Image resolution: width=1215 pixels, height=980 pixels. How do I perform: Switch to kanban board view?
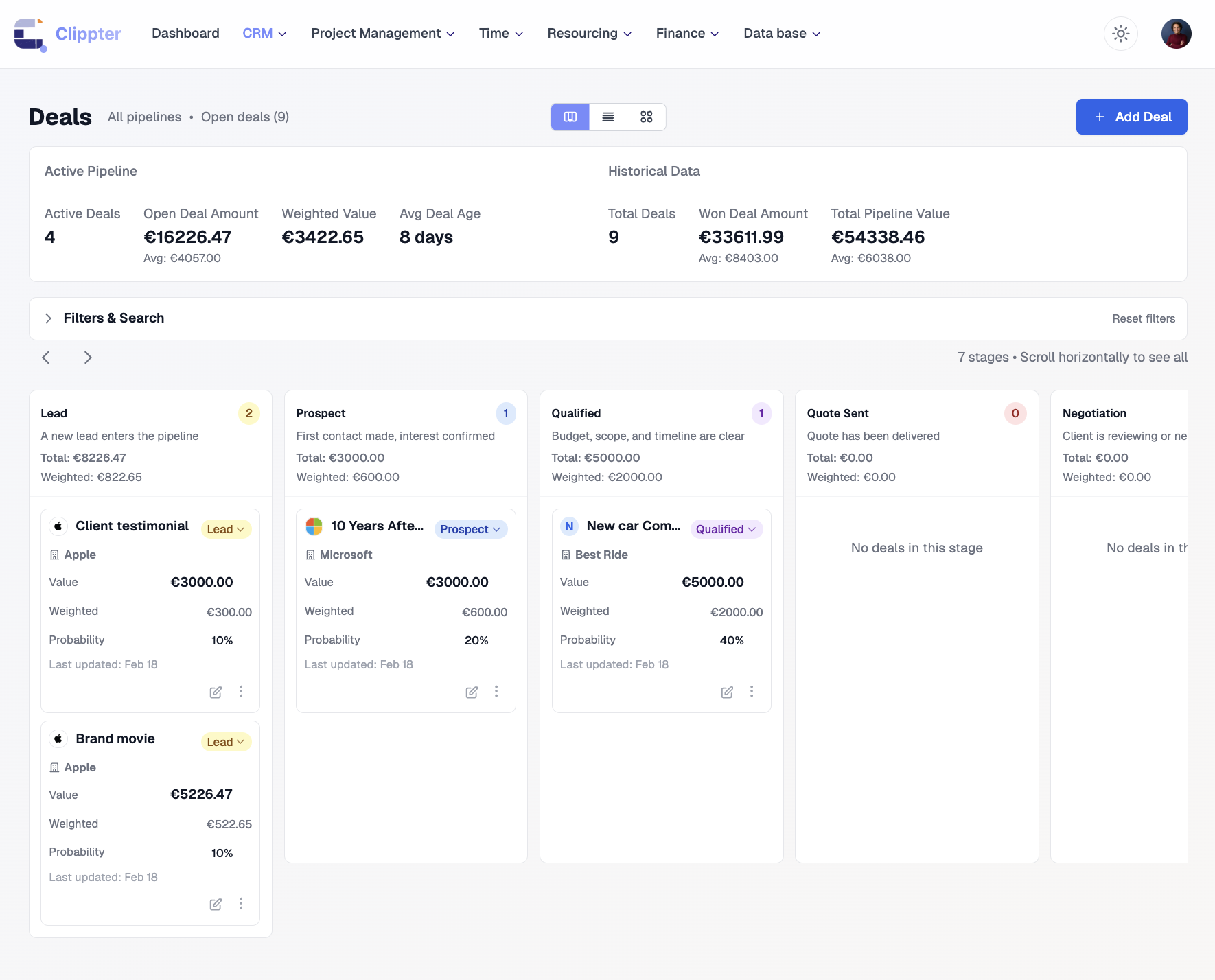[x=570, y=117]
